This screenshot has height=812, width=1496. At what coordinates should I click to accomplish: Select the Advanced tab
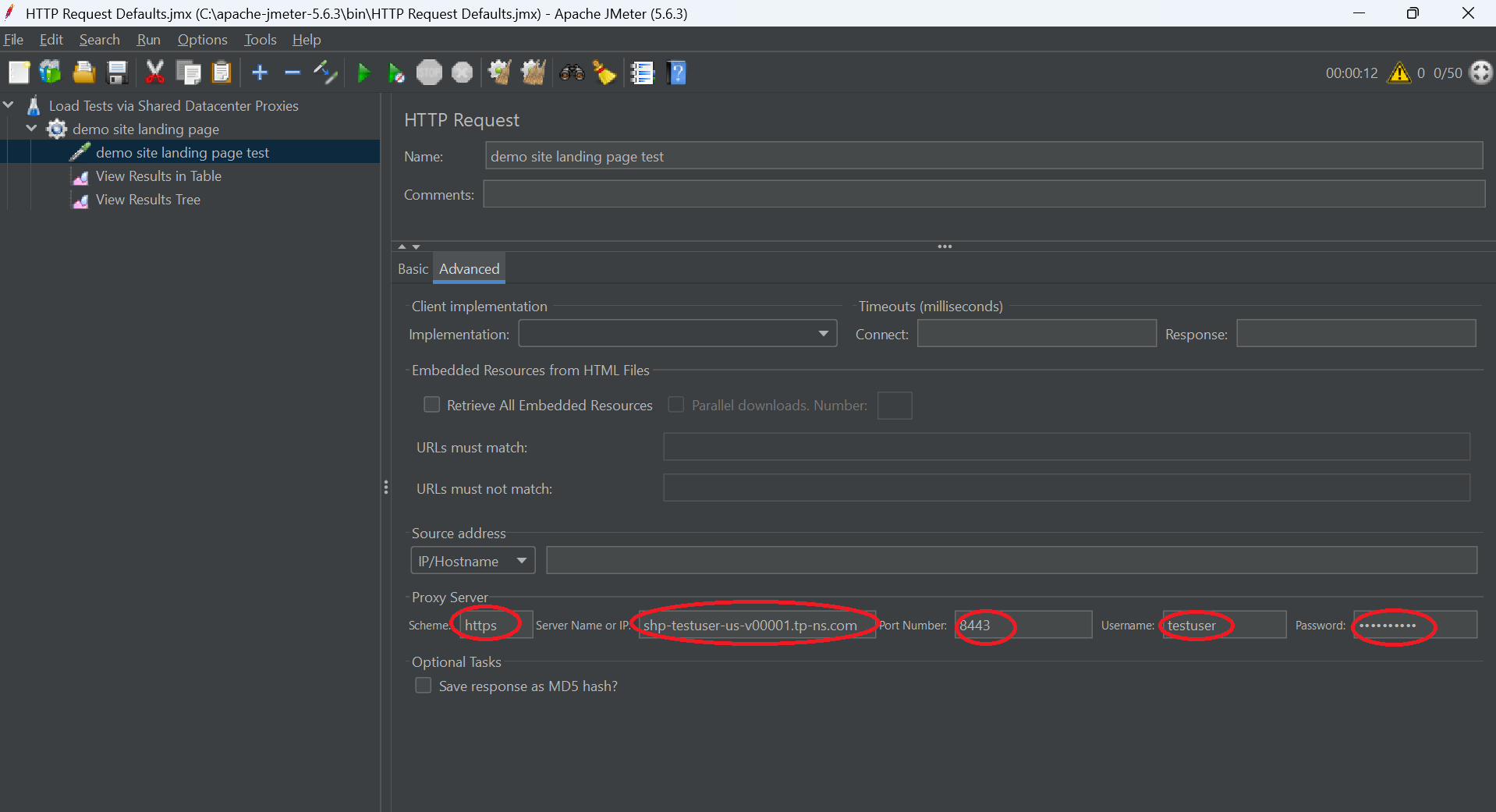pyautogui.click(x=469, y=269)
